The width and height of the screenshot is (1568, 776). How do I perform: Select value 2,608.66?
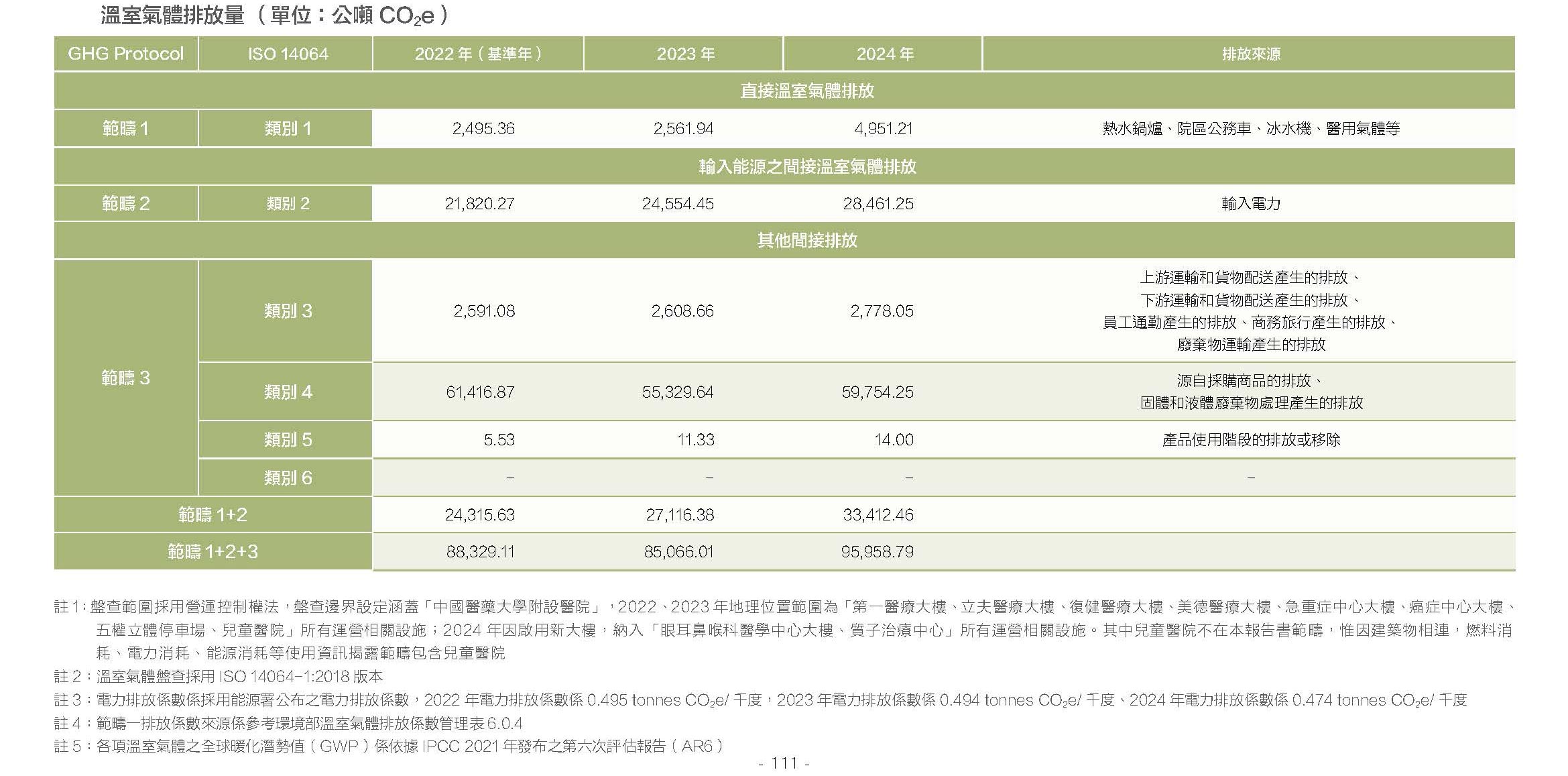point(682,311)
